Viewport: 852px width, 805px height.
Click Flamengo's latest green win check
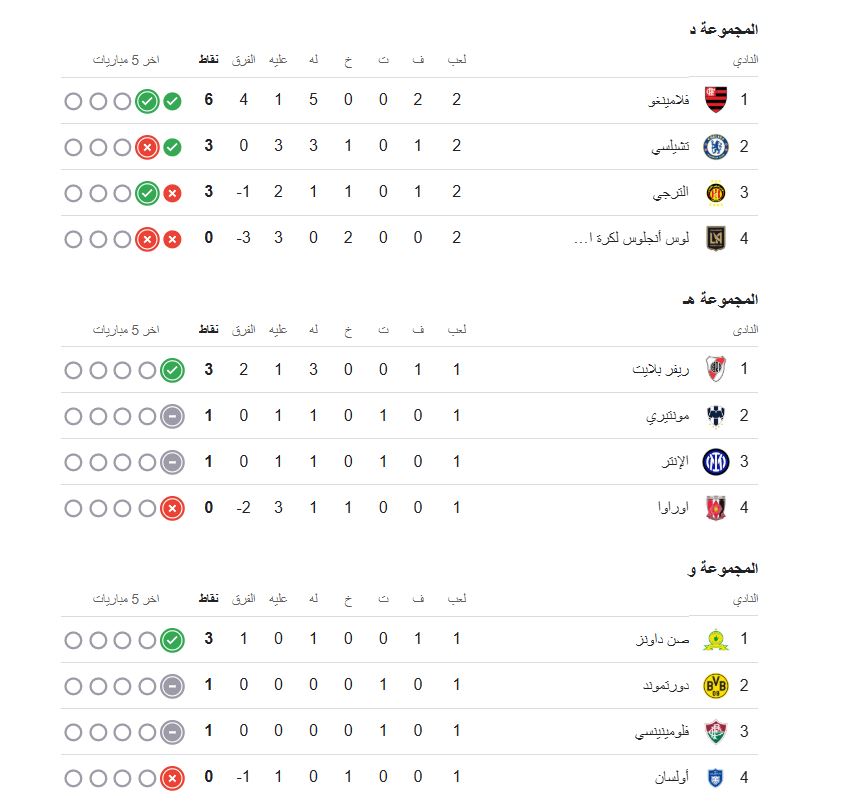(146, 100)
